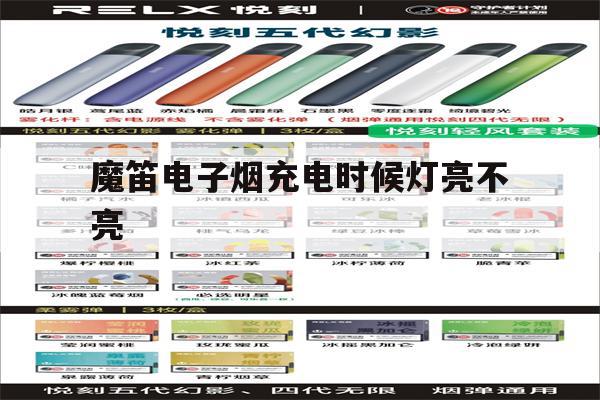This screenshot has width=600, height=400.
Task: Select the green 冷泡绿妍 pod box
Action: click(502, 330)
